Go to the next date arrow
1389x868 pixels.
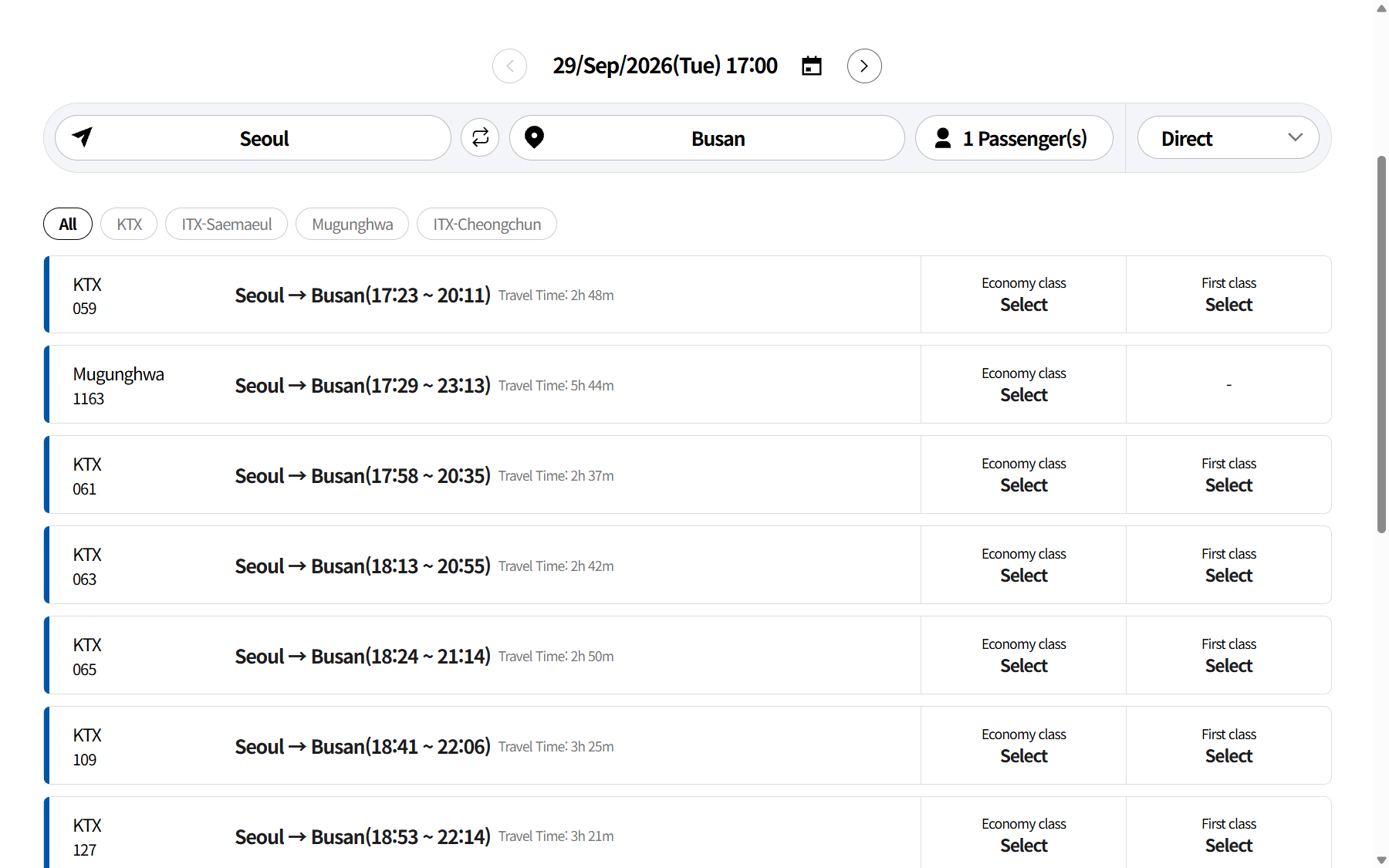click(x=864, y=66)
